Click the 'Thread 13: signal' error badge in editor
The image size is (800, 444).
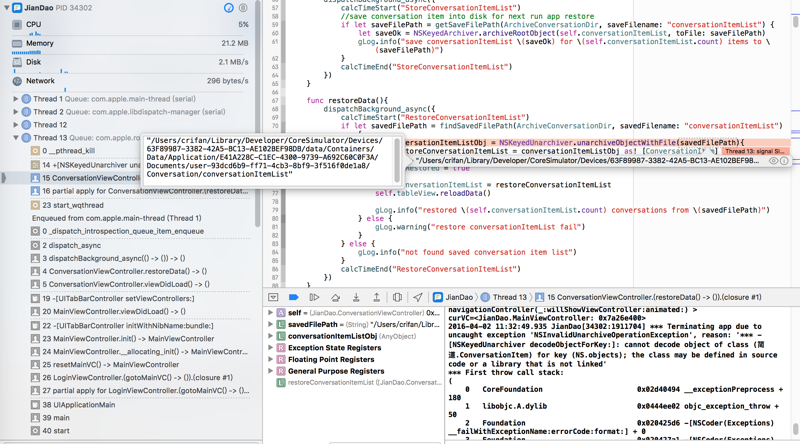pos(756,152)
